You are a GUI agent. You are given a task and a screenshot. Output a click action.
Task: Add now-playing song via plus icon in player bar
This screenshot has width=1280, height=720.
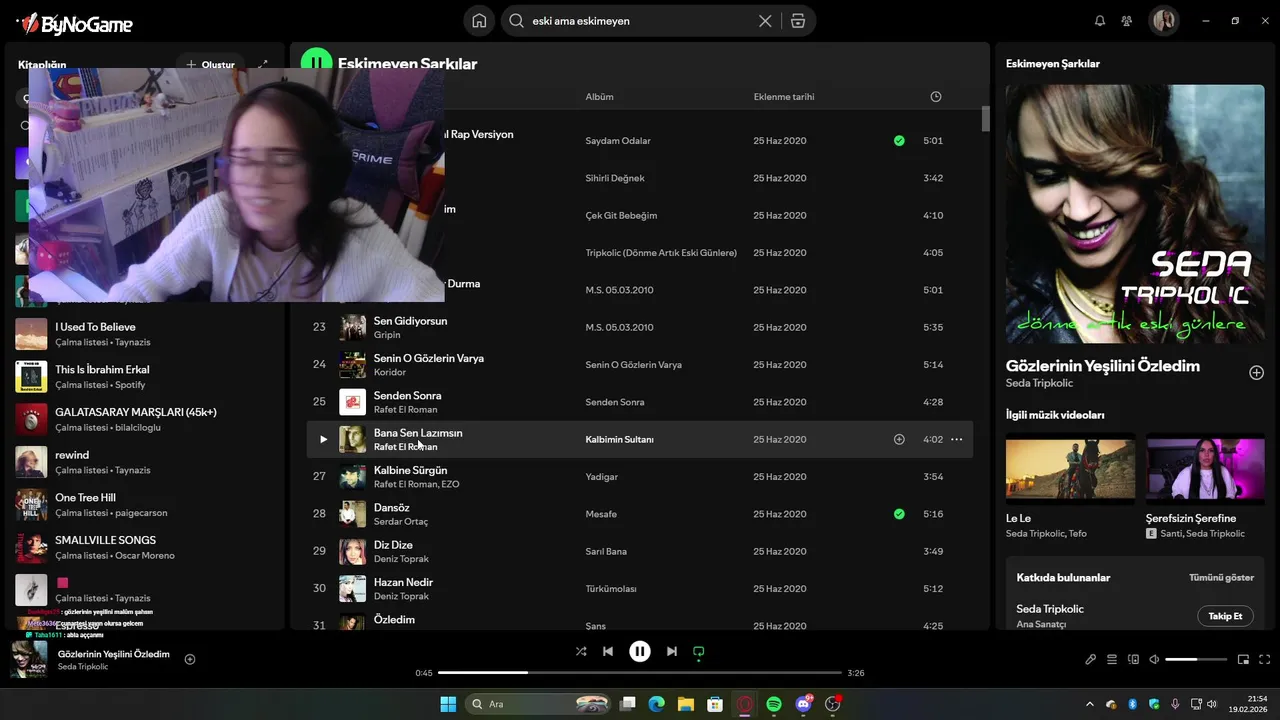[x=190, y=659]
